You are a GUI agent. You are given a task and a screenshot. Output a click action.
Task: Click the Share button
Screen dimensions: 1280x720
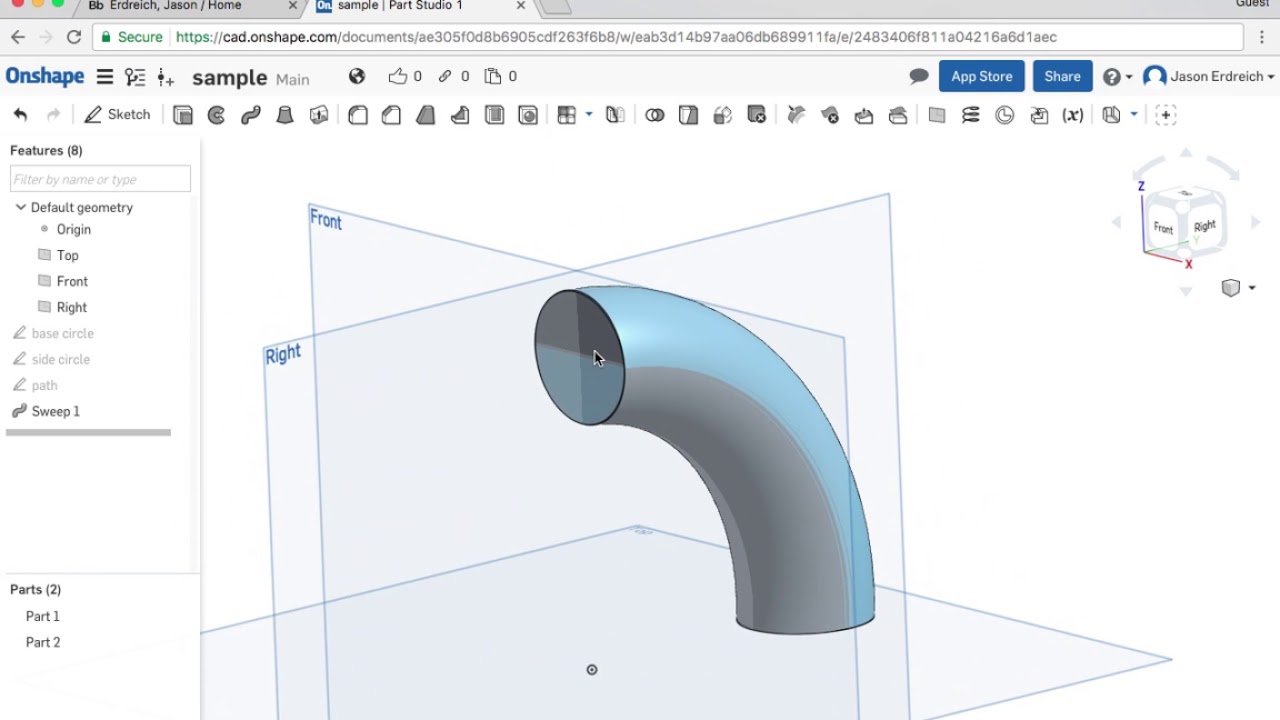pyautogui.click(x=1062, y=76)
